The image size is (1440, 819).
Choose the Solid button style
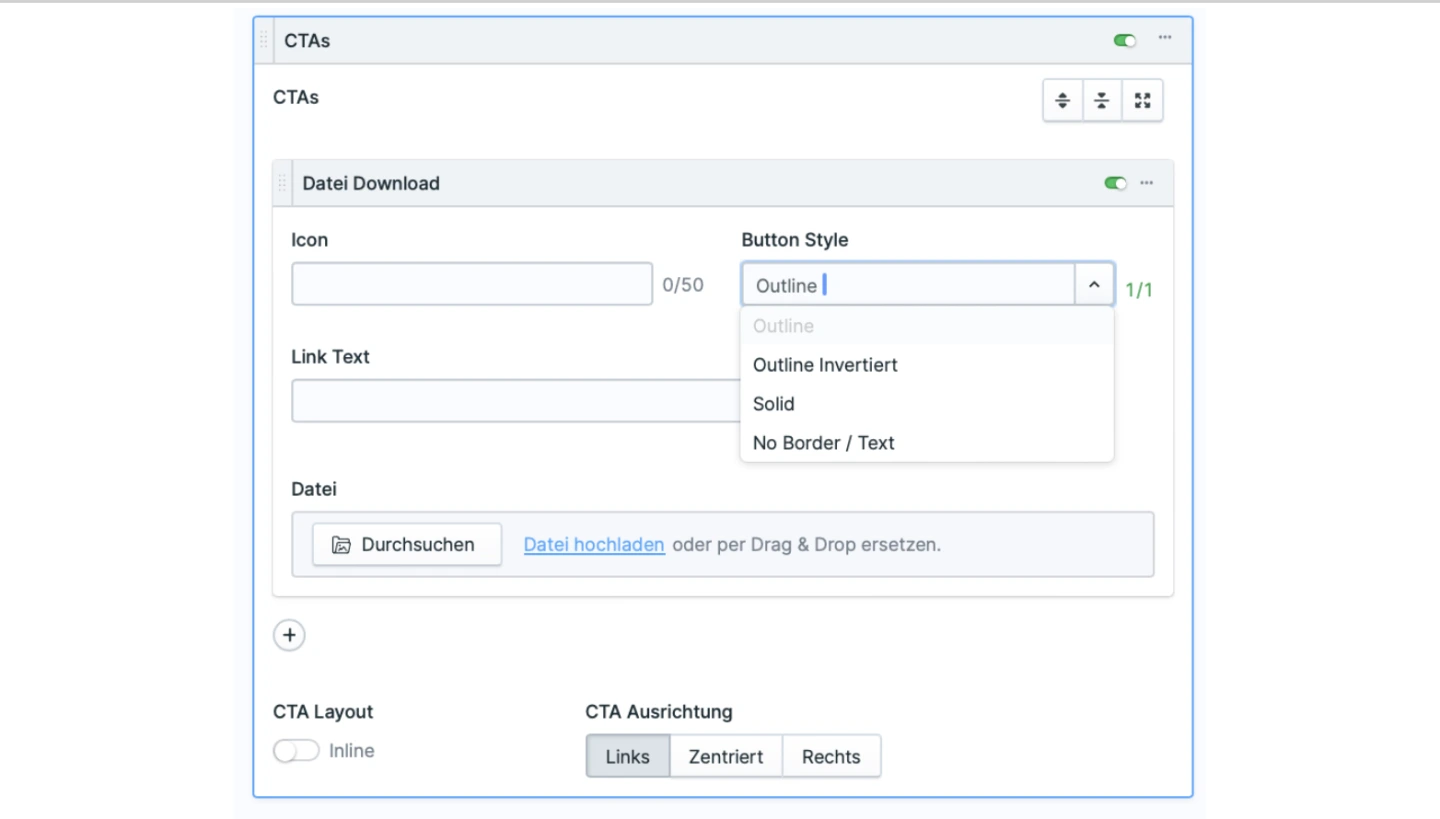(x=774, y=404)
